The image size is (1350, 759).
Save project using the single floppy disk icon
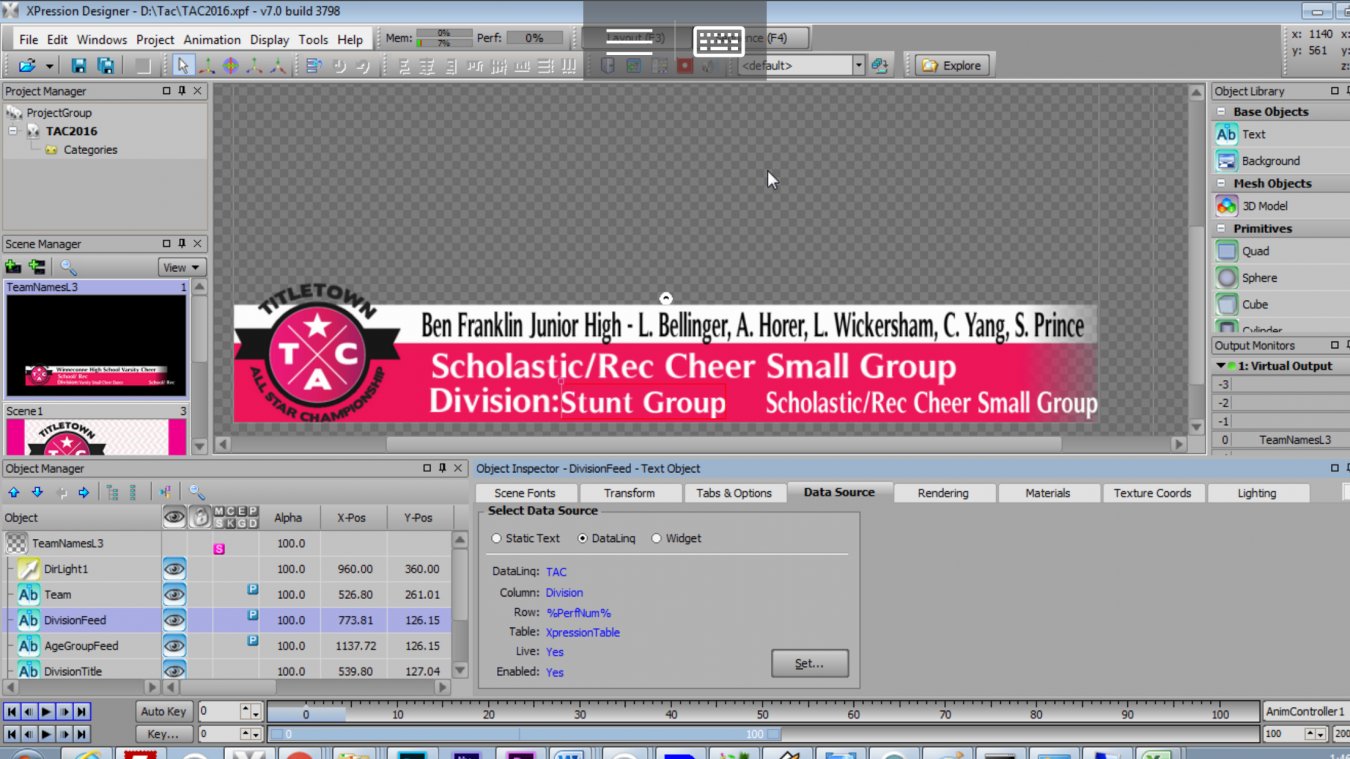coord(79,66)
